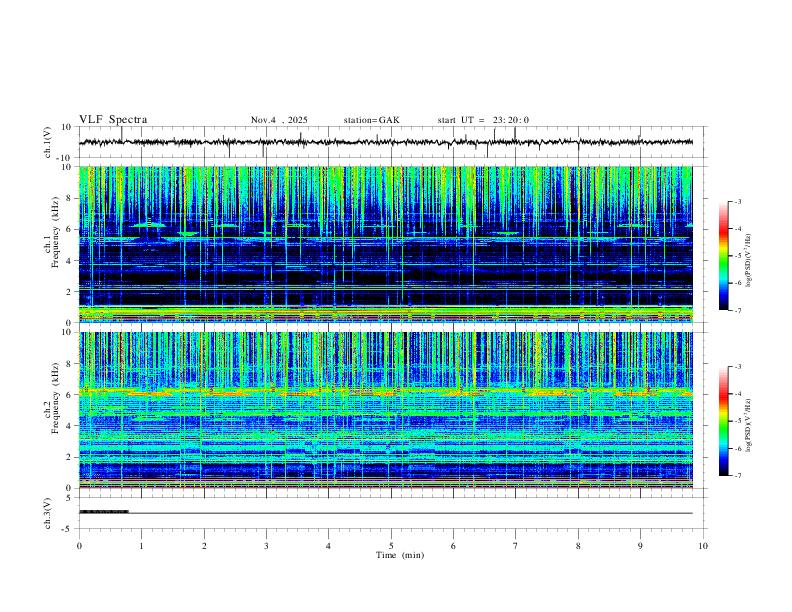Click the 'Time (min)' axis title

tap(400, 555)
